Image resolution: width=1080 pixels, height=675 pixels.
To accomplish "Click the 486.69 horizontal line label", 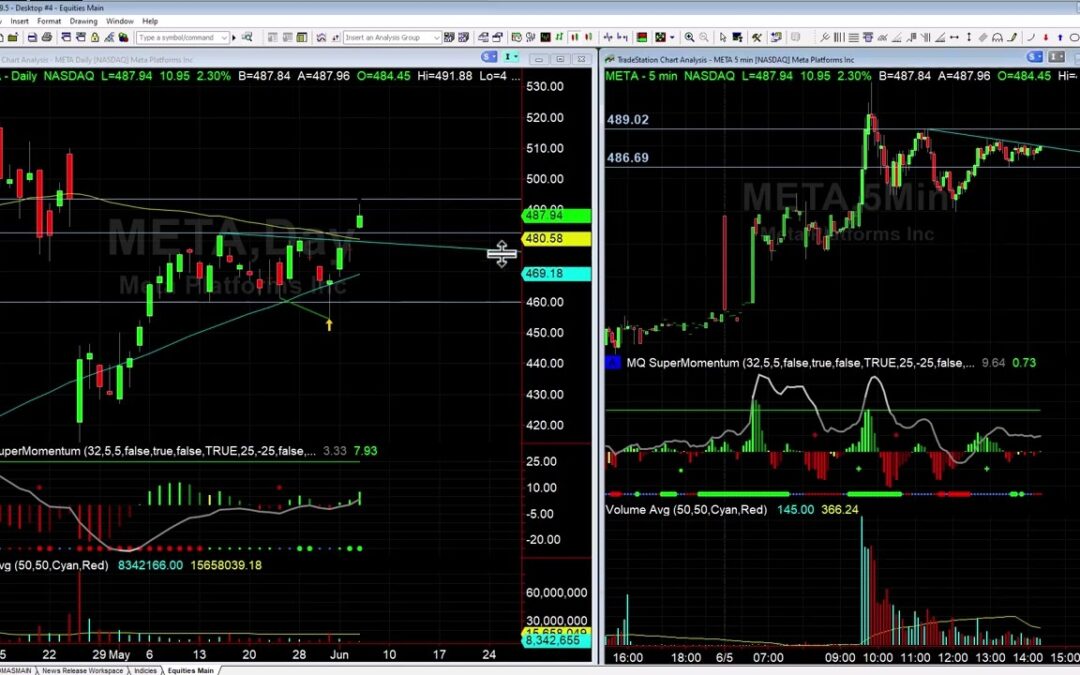I will (x=627, y=158).
